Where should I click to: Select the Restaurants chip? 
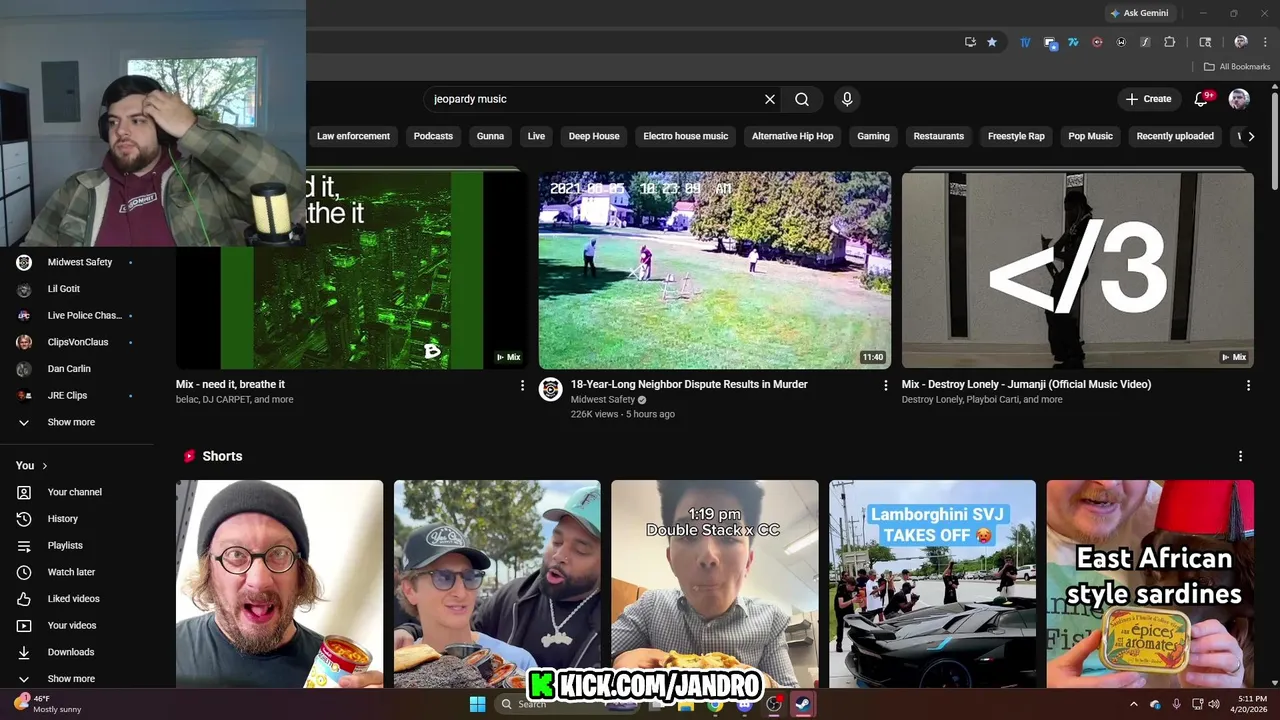click(939, 136)
